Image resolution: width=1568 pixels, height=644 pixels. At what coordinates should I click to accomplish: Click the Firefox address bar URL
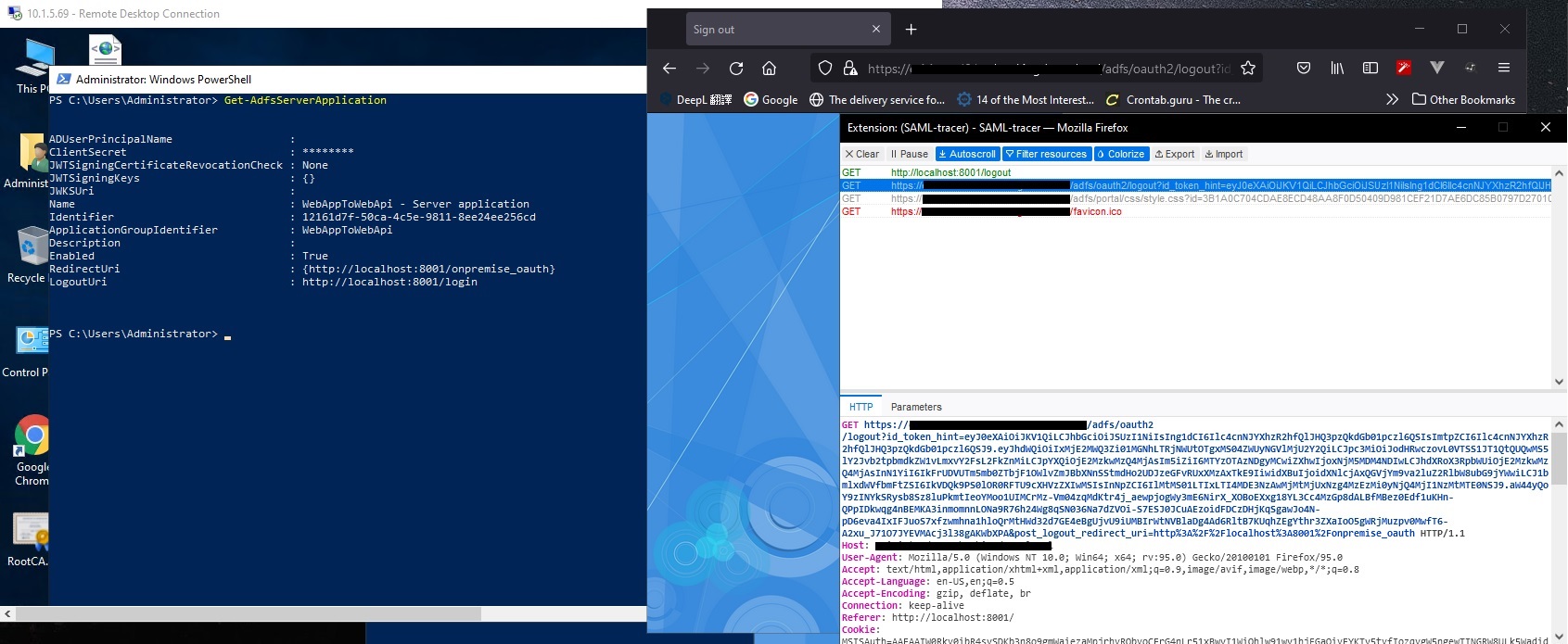pos(1048,69)
